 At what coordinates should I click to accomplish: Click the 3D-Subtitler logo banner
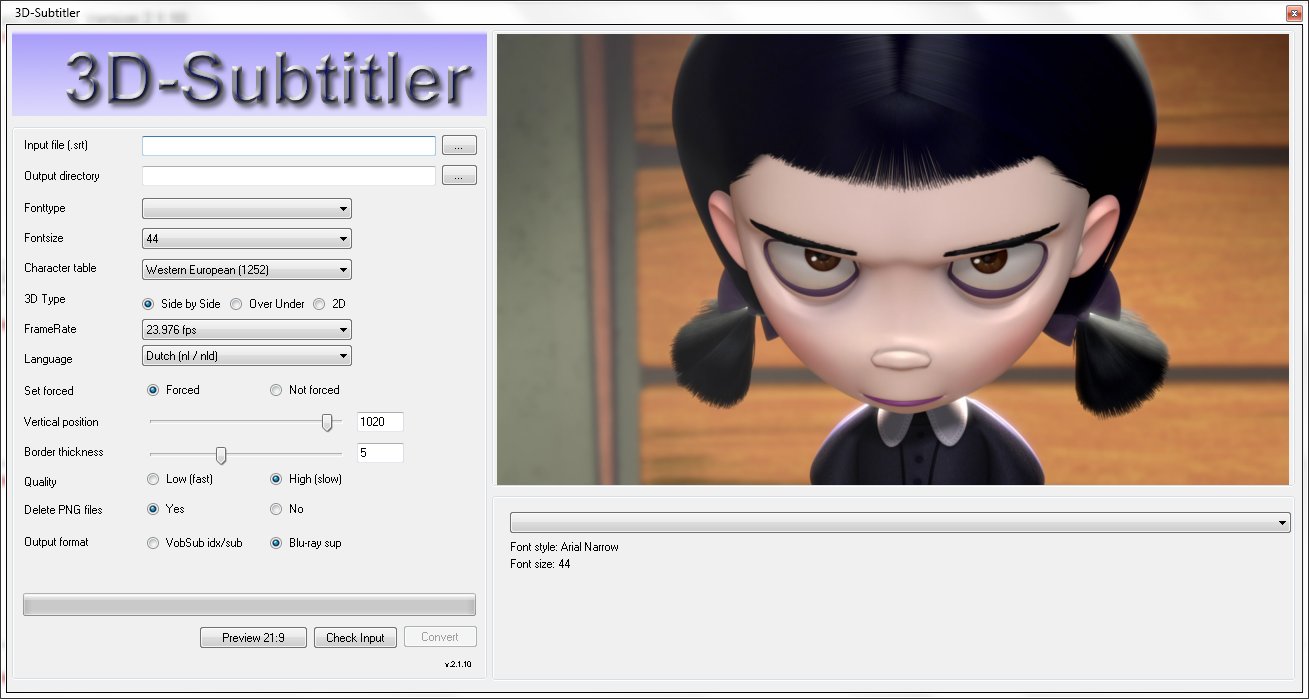(x=249, y=75)
